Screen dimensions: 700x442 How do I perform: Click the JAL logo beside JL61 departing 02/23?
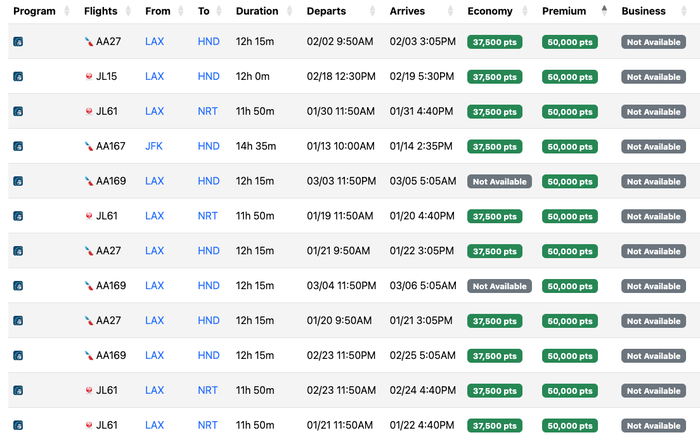click(x=89, y=390)
